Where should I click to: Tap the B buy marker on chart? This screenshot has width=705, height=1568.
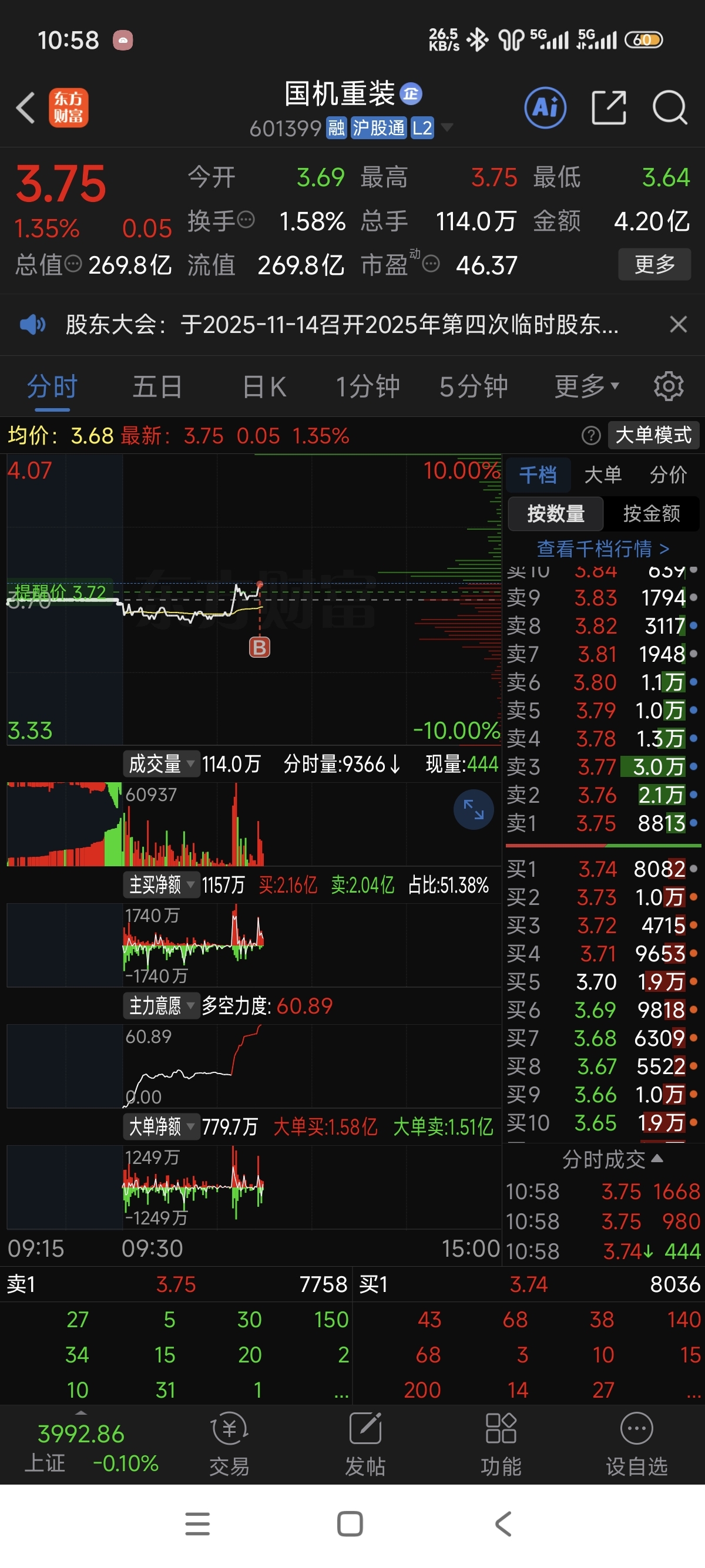[x=259, y=647]
